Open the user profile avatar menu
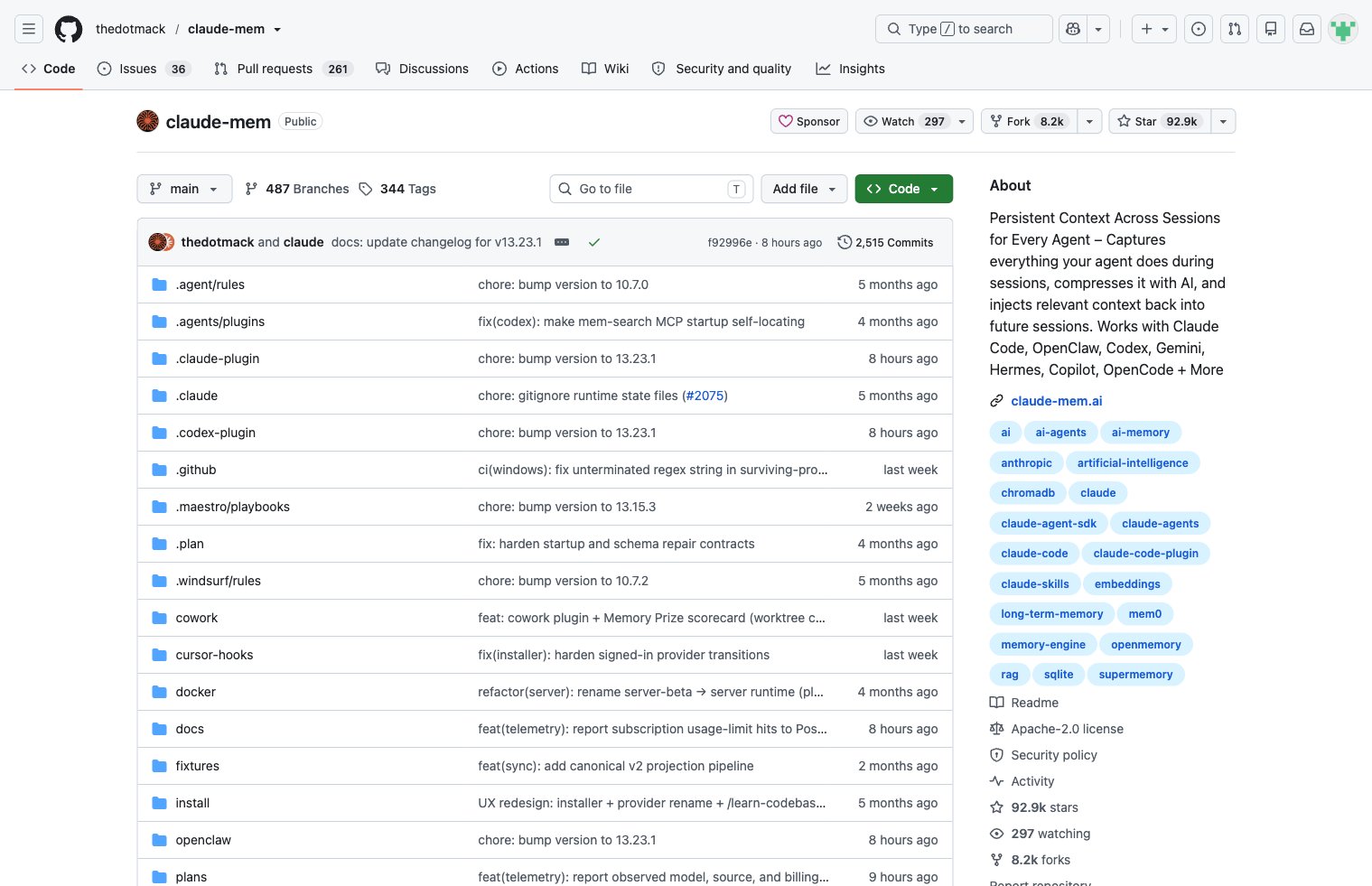Screen dimensions: 1372x886 (x=1343, y=29)
